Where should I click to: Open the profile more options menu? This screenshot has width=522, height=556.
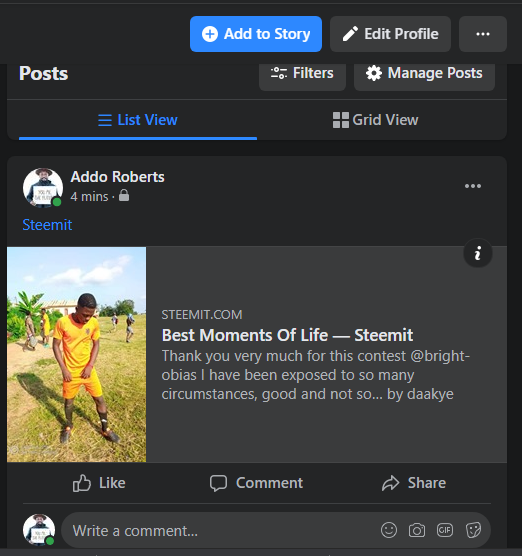pyautogui.click(x=483, y=34)
